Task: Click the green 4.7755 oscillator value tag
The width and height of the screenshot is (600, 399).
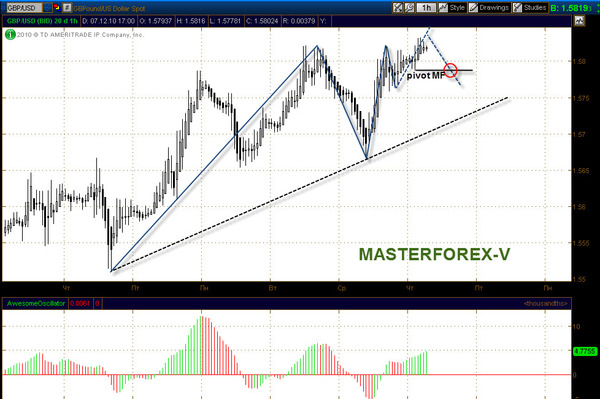Action: (585, 351)
